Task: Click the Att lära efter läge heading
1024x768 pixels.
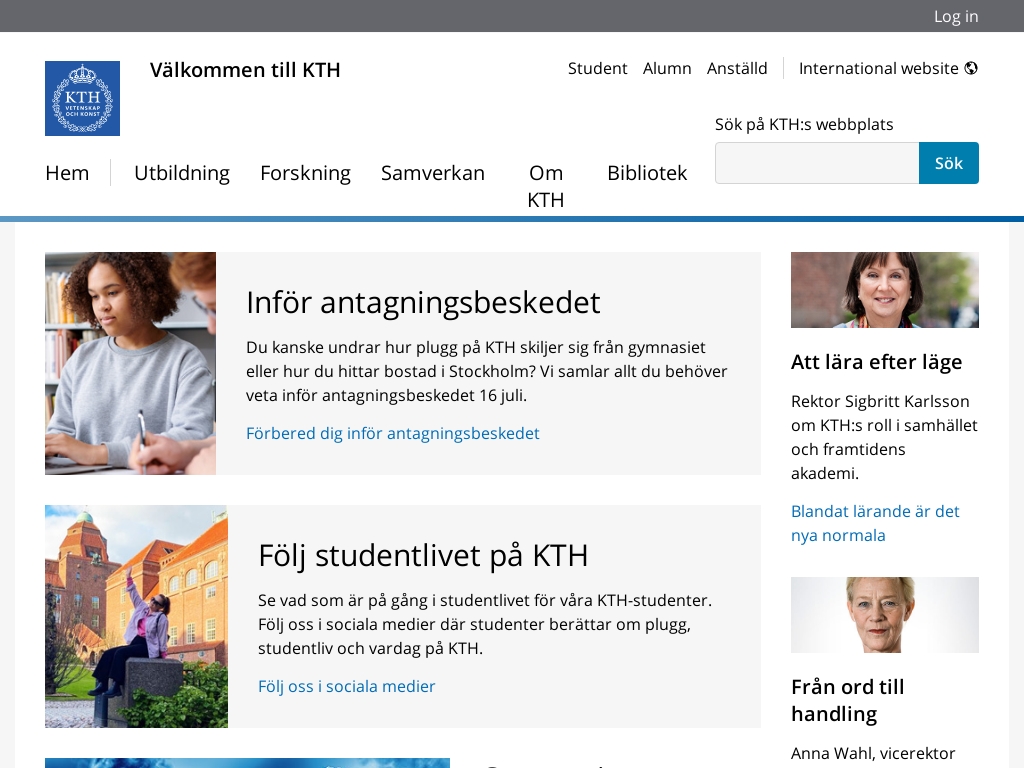Action: click(x=876, y=362)
